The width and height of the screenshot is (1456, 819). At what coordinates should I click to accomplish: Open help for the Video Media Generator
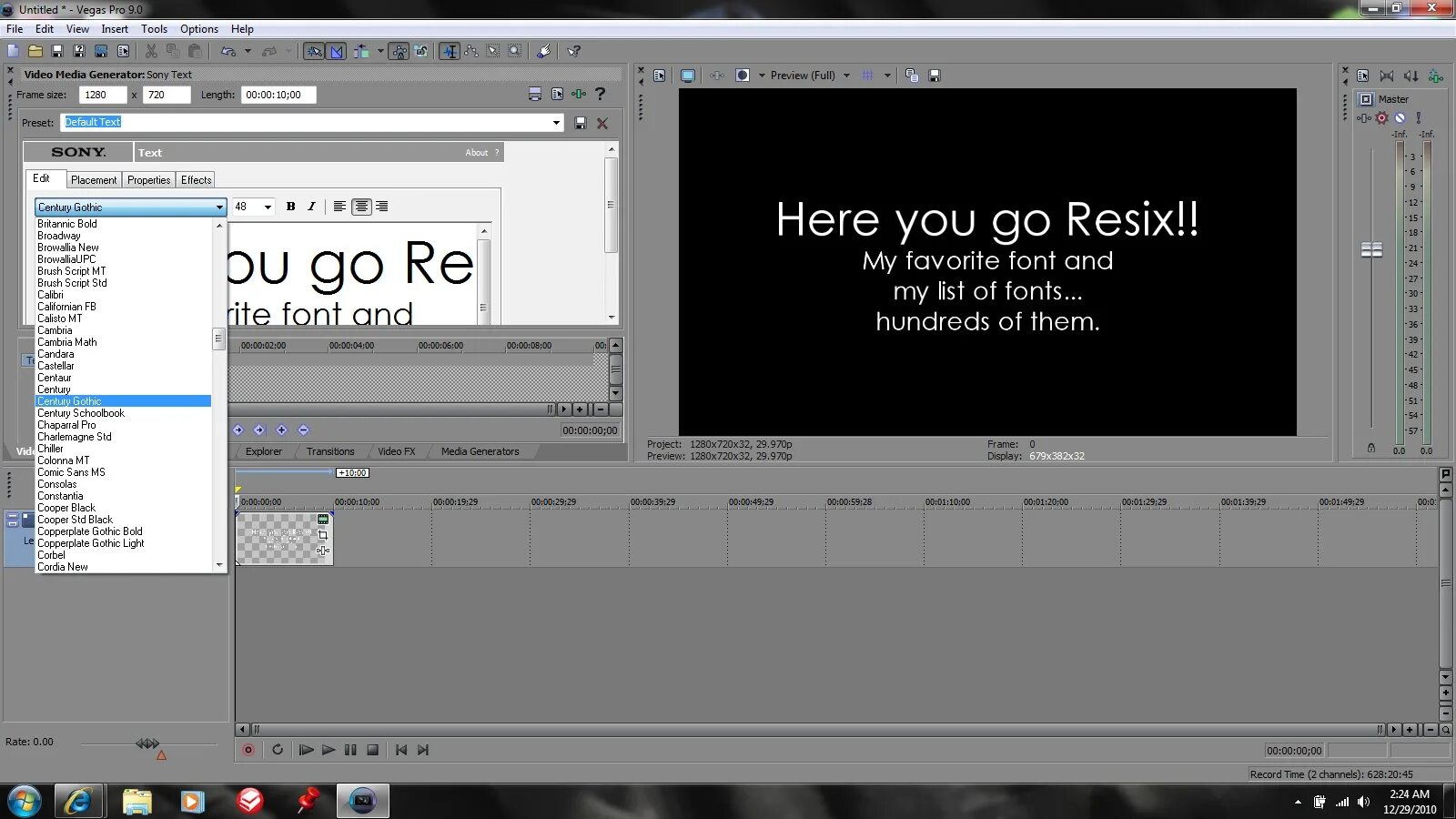click(600, 94)
